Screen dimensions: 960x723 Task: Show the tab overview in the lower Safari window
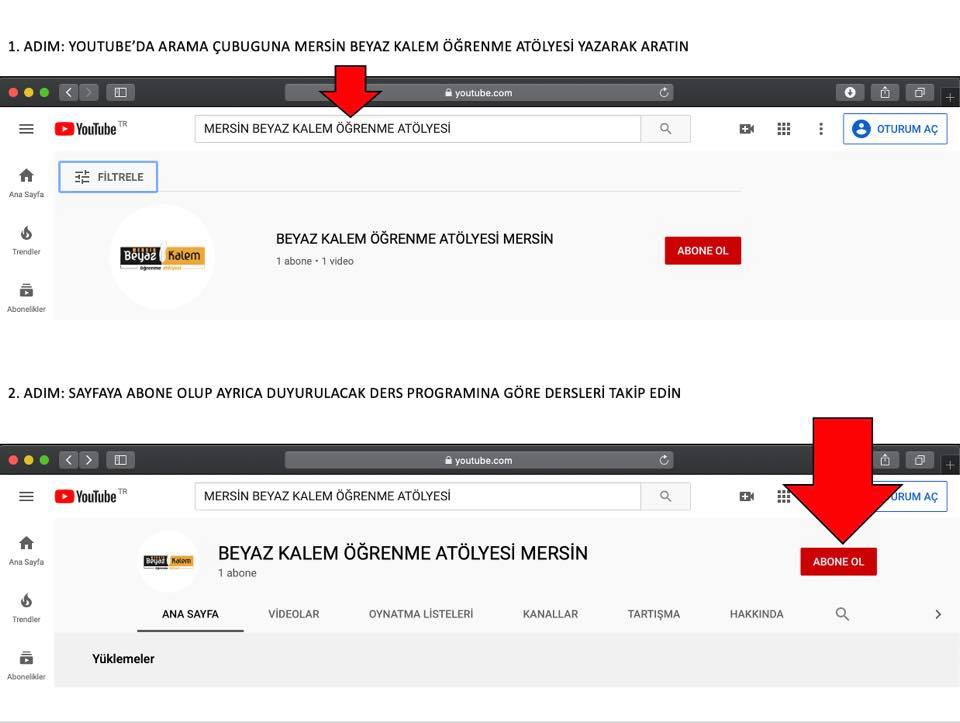click(x=920, y=460)
